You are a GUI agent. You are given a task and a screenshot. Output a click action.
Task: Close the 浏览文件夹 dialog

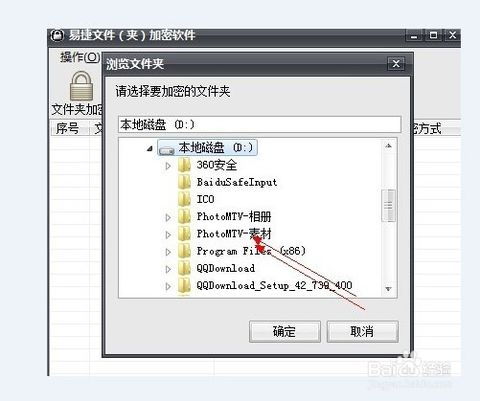[x=396, y=63]
